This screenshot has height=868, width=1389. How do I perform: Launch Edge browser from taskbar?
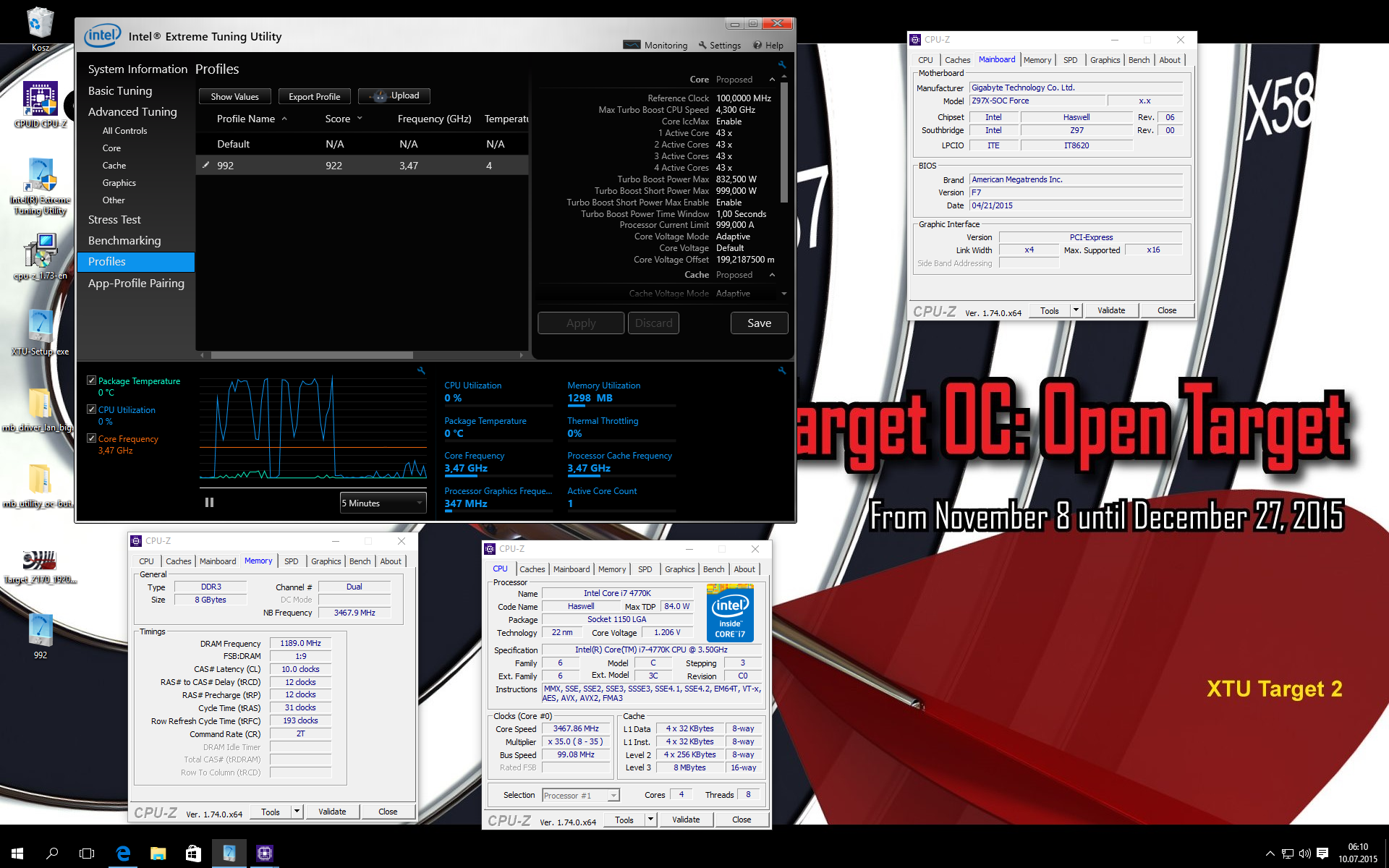[123, 854]
